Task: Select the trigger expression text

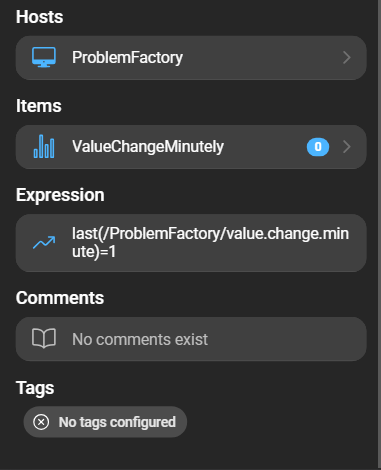Action: click(x=210, y=242)
